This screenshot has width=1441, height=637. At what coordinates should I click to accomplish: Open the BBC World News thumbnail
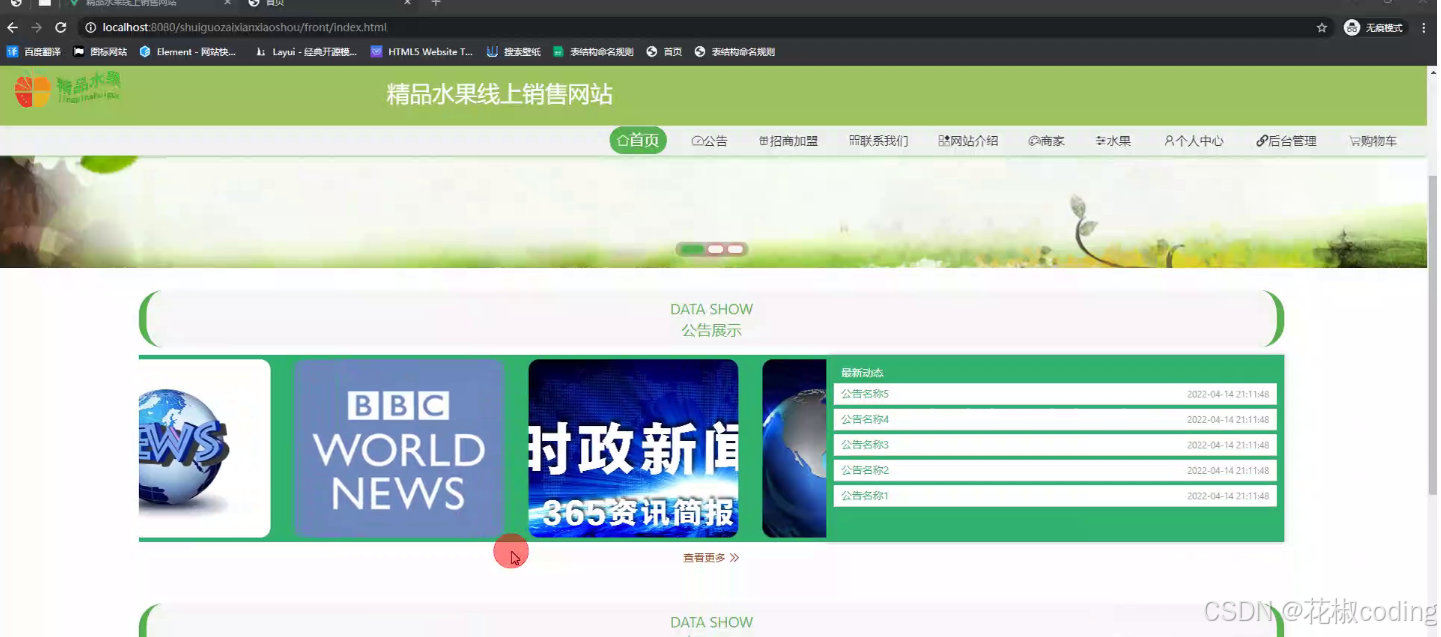pyautogui.click(x=399, y=448)
